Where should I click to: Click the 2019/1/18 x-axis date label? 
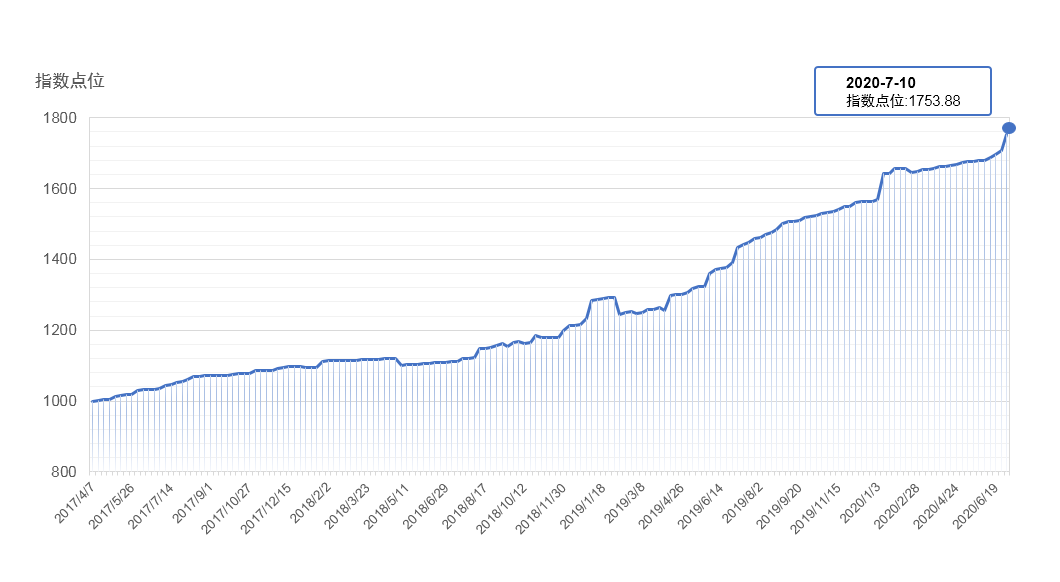point(583,506)
